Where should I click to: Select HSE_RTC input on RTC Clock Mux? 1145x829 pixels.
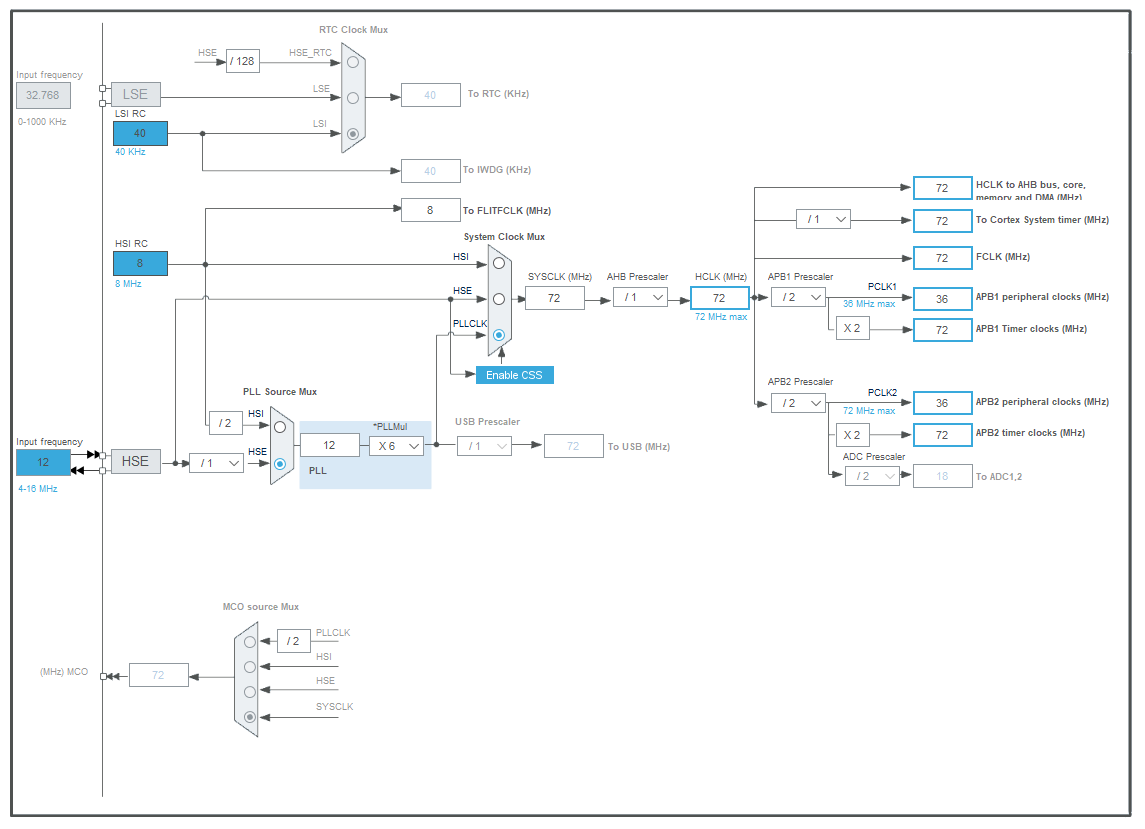[x=353, y=62]
